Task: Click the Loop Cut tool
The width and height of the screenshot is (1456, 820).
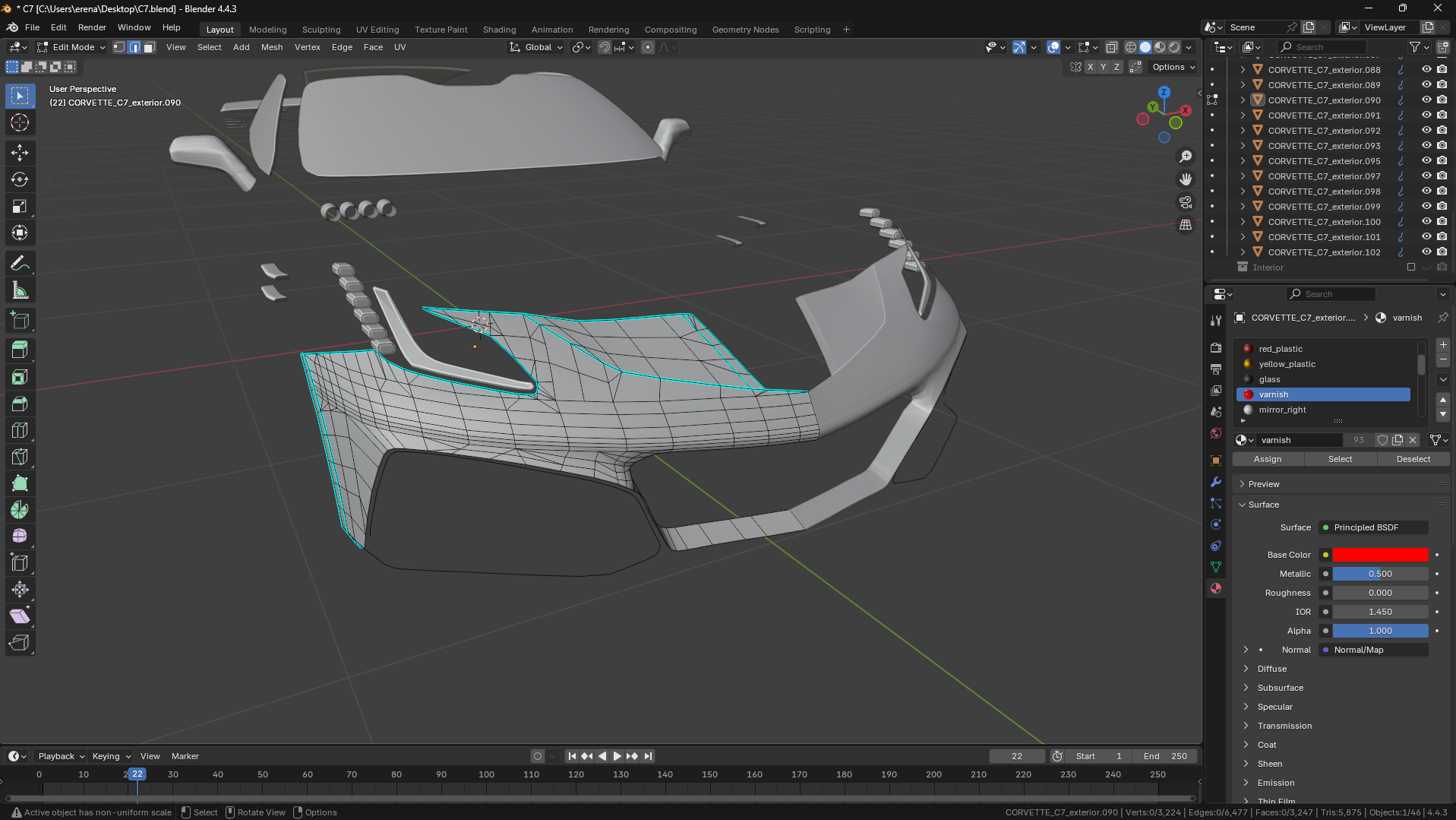Action: click(20, 430)
